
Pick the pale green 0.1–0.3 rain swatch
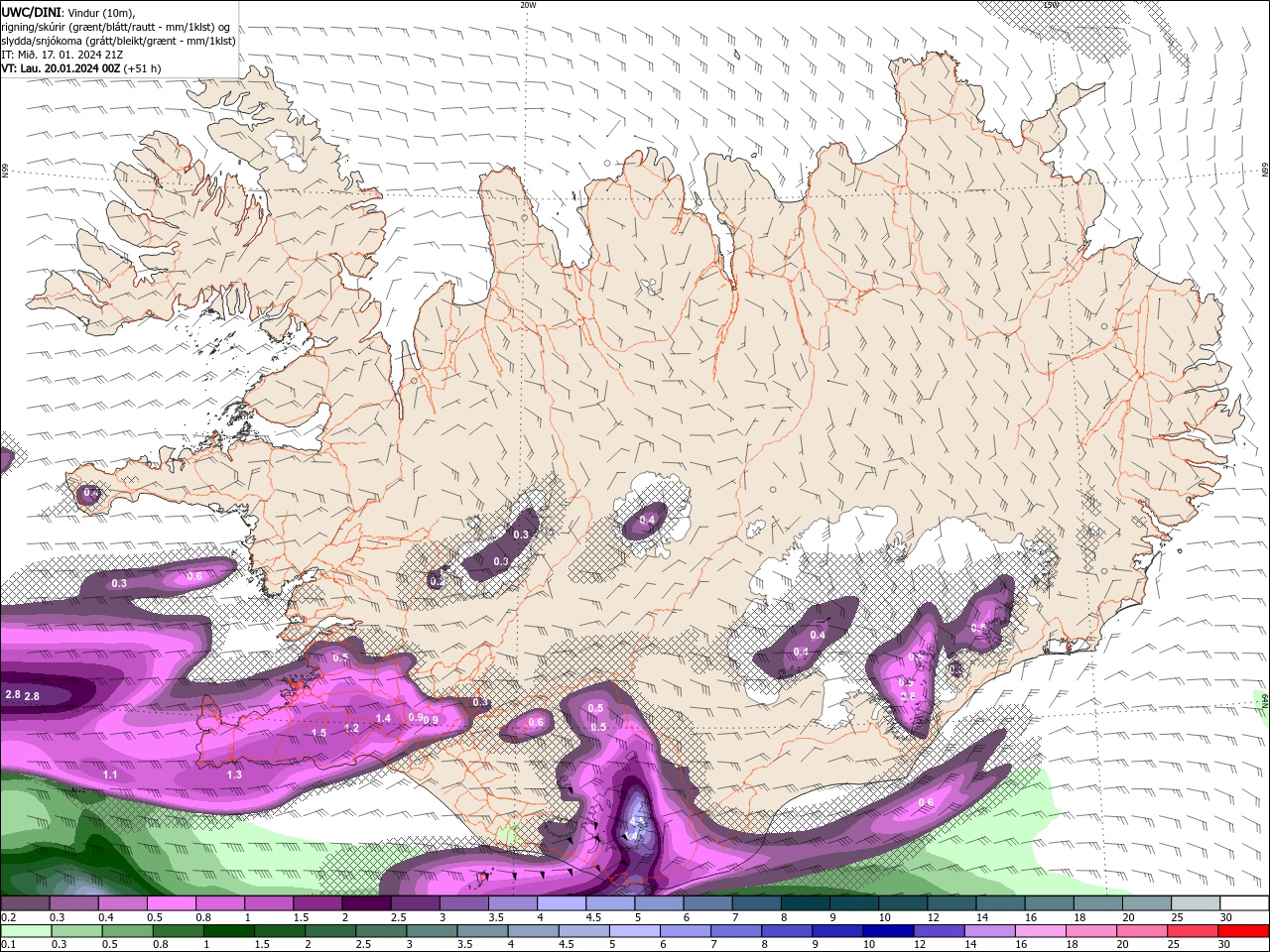[x=25, y=931]
